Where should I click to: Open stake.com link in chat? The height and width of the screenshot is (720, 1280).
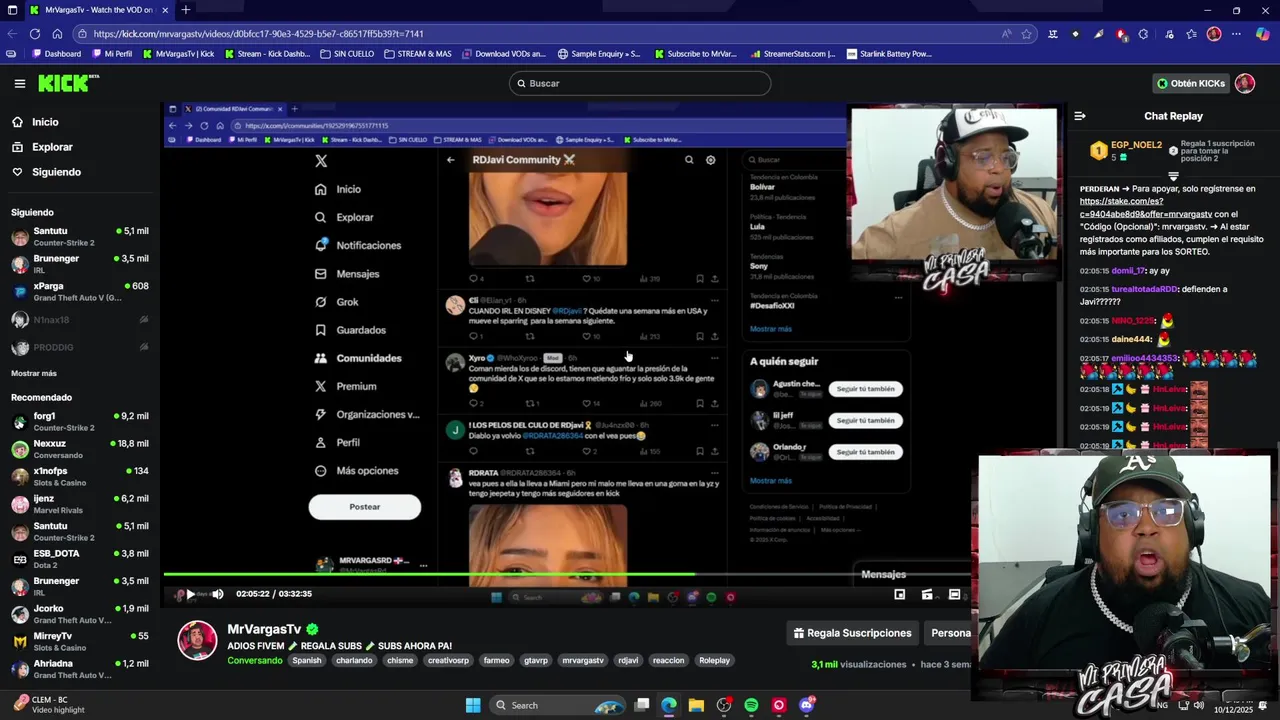1146,207
